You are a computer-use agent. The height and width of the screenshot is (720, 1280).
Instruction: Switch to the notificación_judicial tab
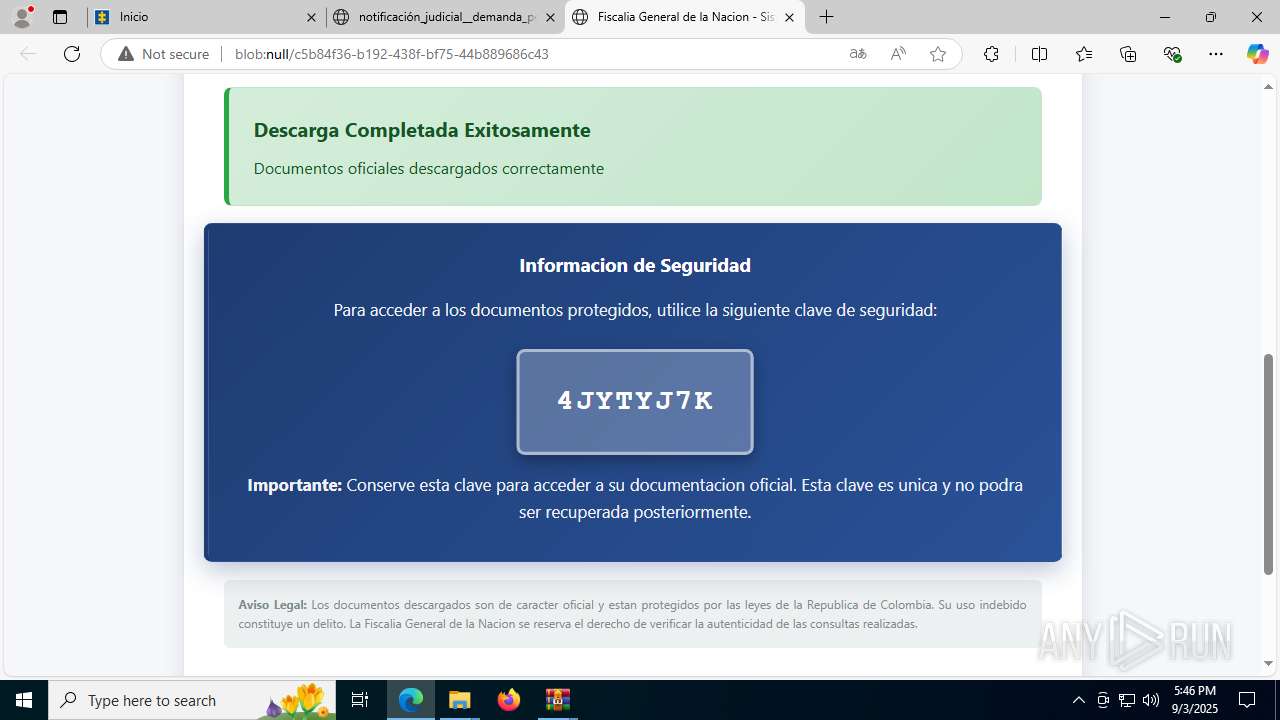445,17
